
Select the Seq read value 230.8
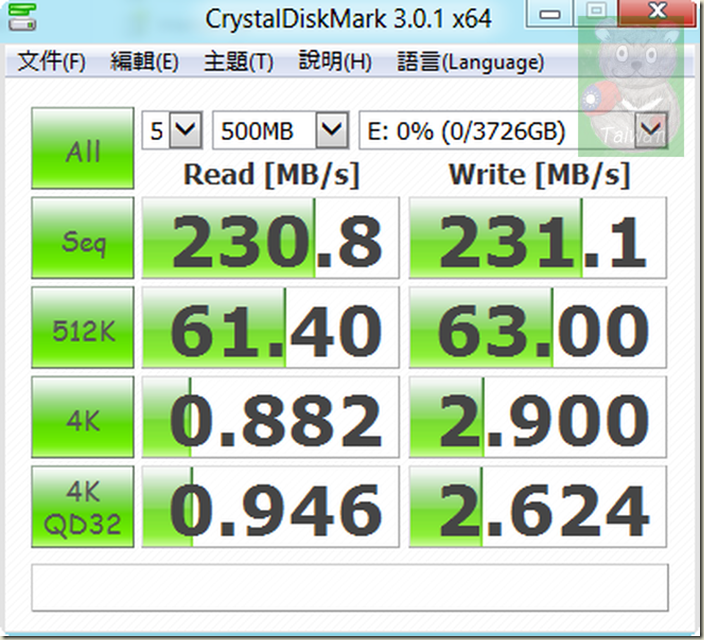270,238
